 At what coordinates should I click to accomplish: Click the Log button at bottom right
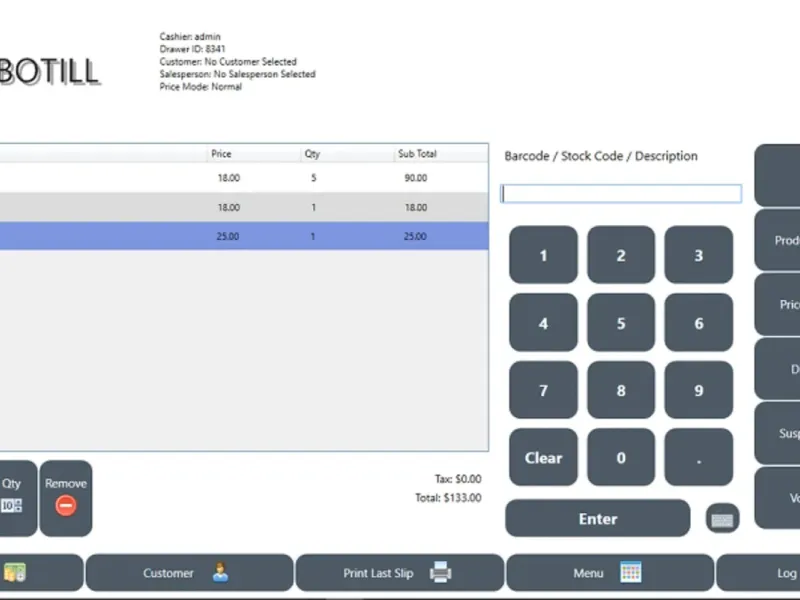pyautogui.click(x=759, y=573)
